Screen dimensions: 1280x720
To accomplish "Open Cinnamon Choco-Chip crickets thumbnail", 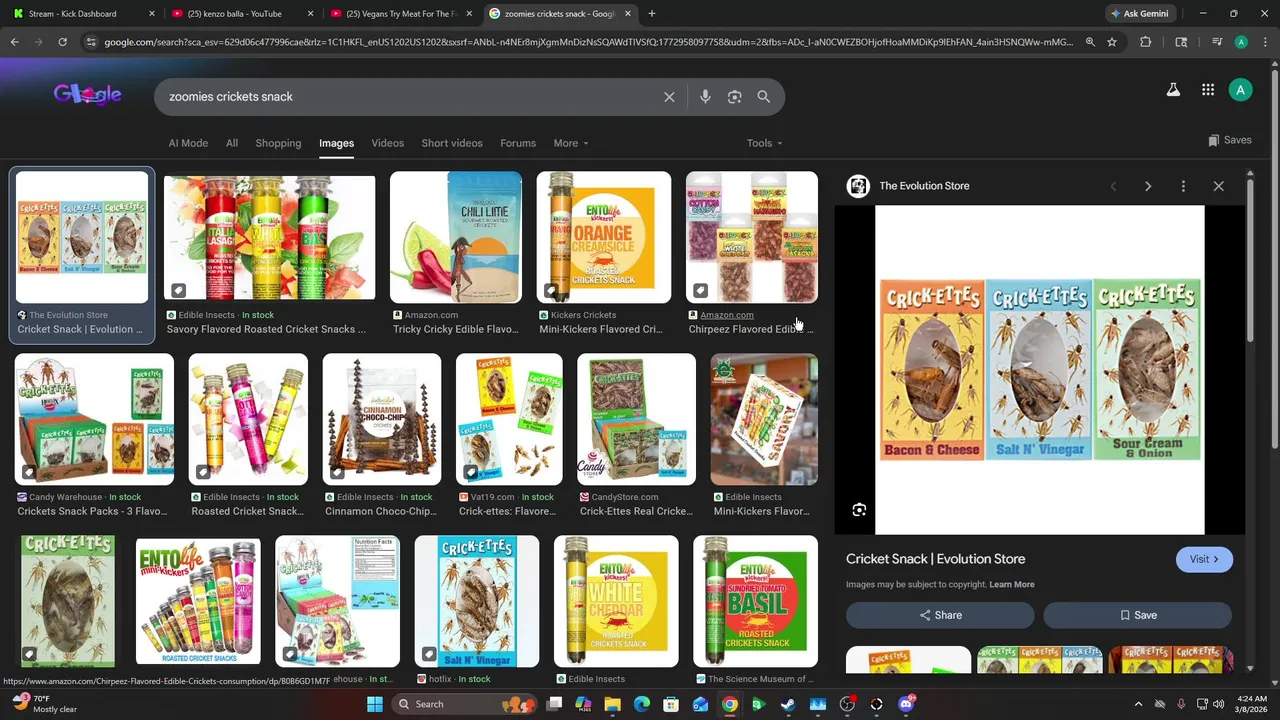I will [381, 419].
